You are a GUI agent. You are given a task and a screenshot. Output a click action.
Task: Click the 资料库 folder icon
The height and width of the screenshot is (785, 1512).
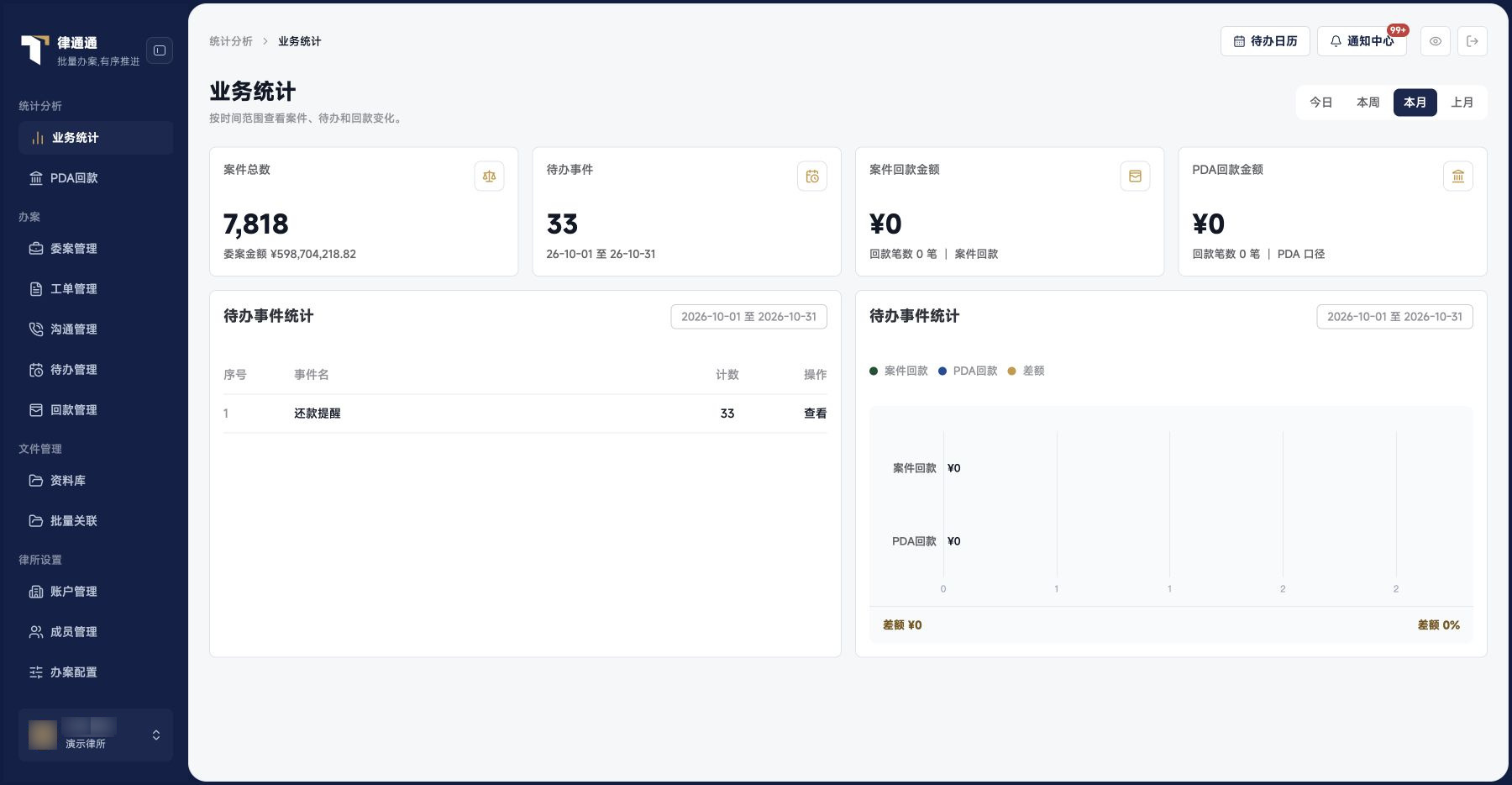36,481
